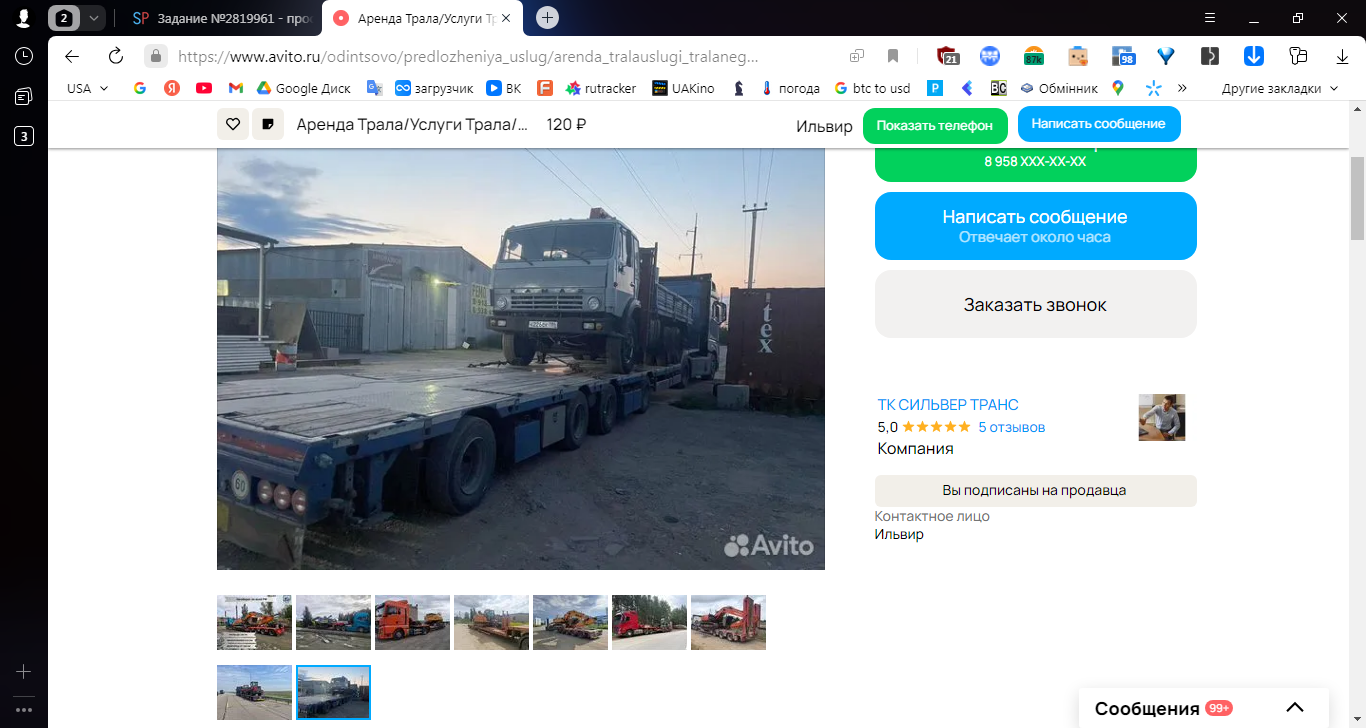Viewport: 1366px width, 728px height.
Task: Open the Google Maps bookmark icon
Action: click(1118, 88)
